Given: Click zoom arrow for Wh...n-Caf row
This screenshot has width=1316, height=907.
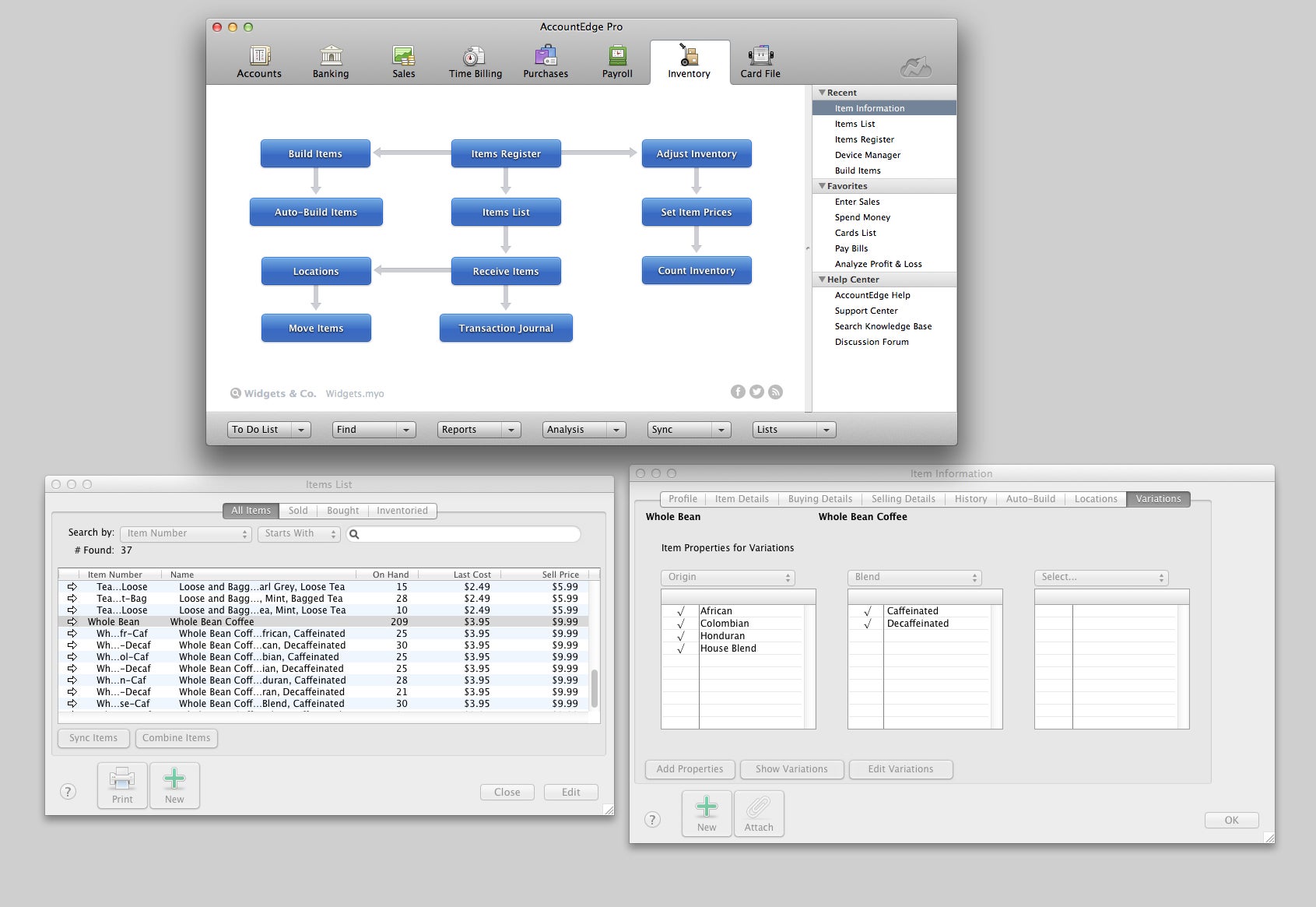Looking at the screenshot, I should coord(72,680).
